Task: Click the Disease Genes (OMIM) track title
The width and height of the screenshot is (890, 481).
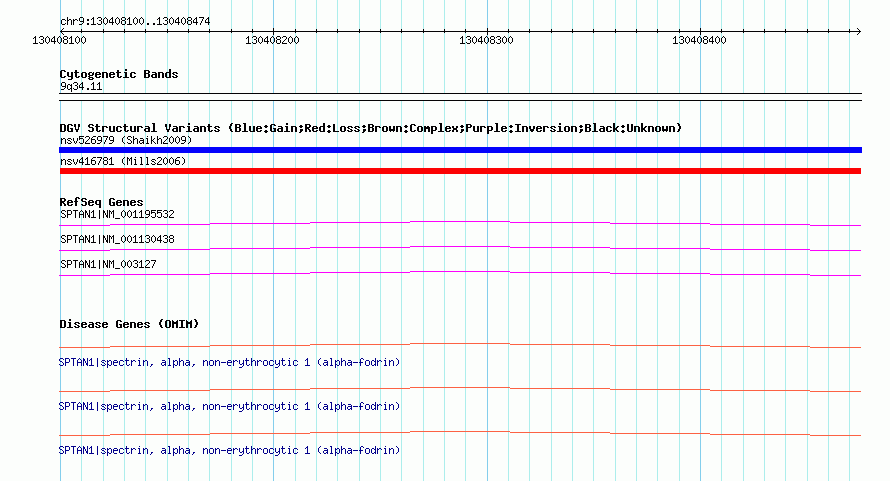Action: (129, 324)
